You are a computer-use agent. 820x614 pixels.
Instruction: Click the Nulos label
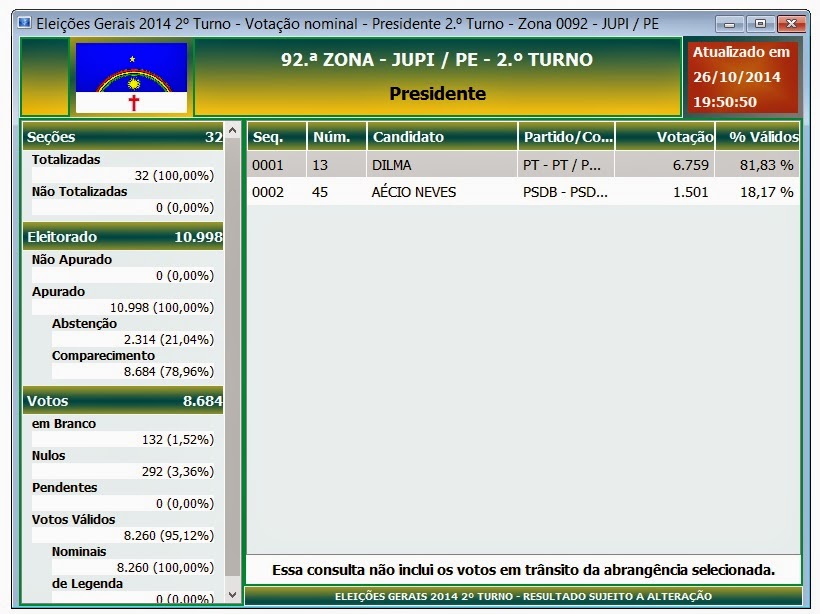(x=49, y=456)
